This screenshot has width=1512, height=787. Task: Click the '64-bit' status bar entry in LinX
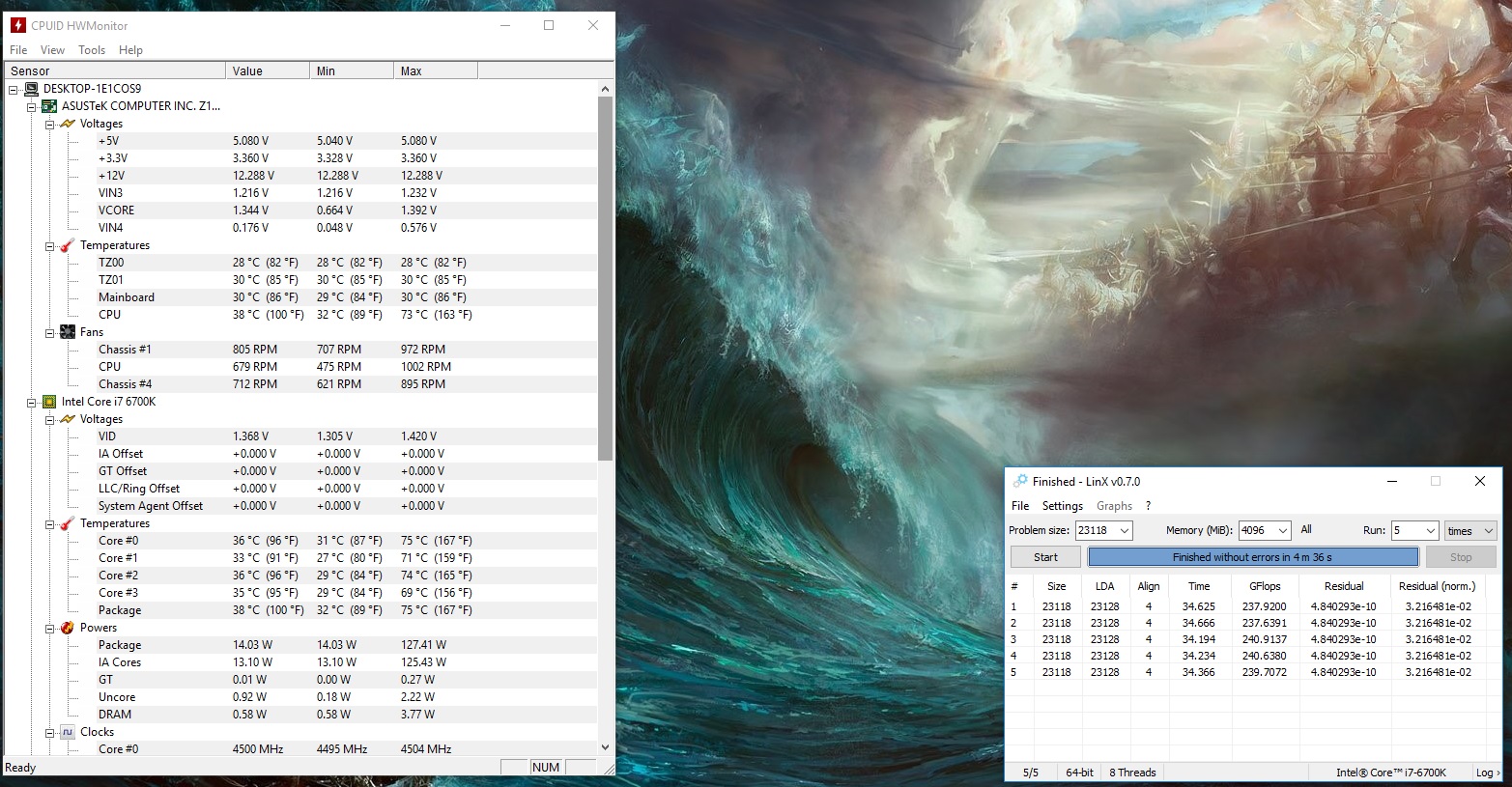click(x=1079, y=773)
